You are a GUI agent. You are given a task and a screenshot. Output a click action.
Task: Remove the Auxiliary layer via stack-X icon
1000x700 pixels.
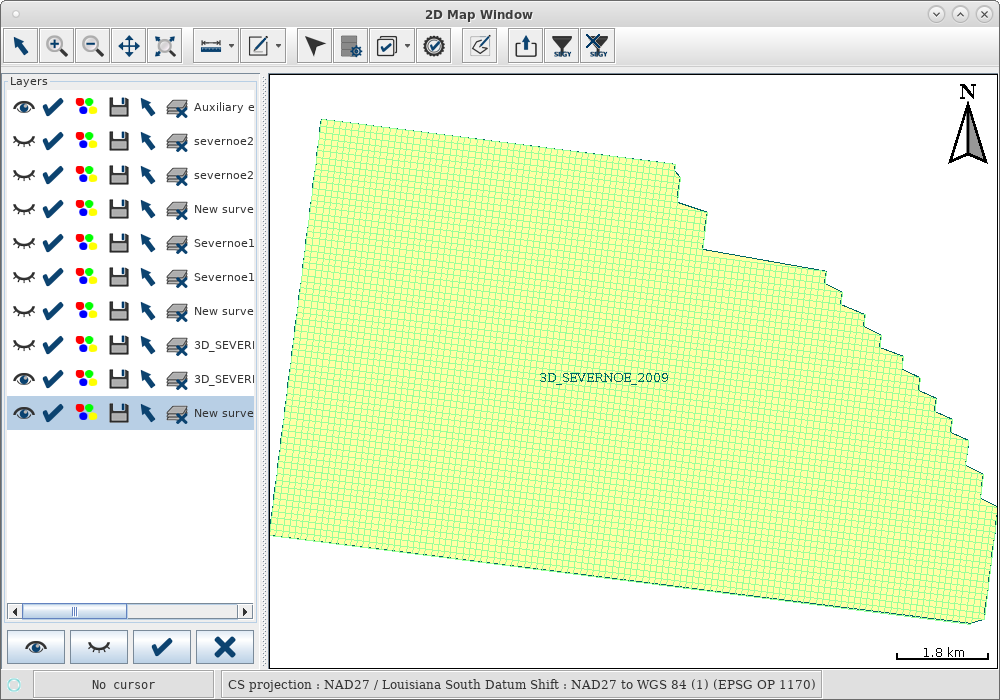pyautogui.click(x=177, y=108)
